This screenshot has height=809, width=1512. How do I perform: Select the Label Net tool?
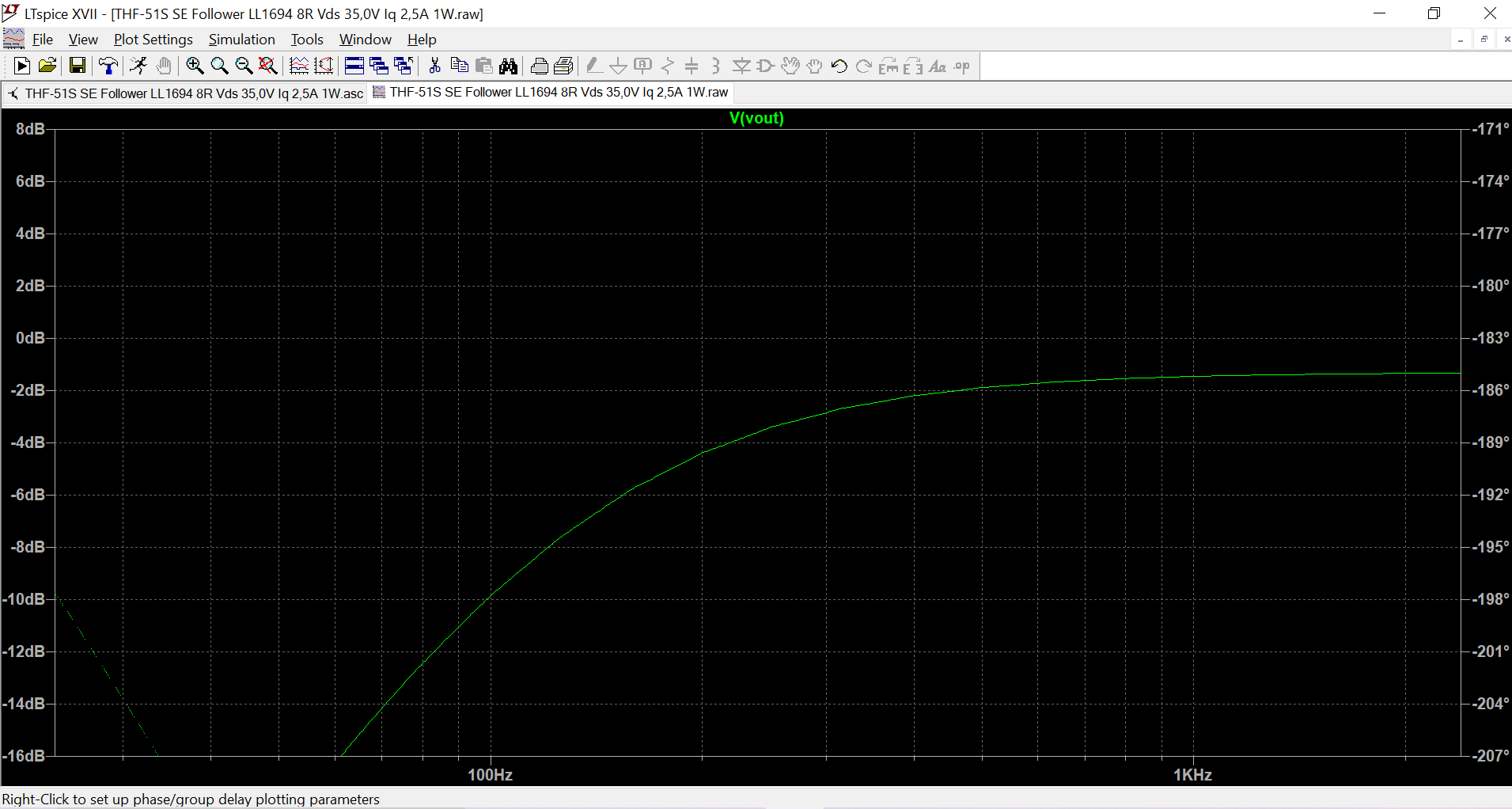(643, 66)
